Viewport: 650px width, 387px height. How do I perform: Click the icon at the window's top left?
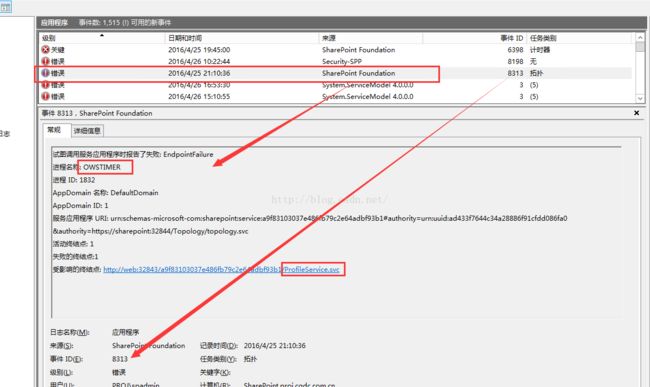pyautogui.click(x=5, y=7)
